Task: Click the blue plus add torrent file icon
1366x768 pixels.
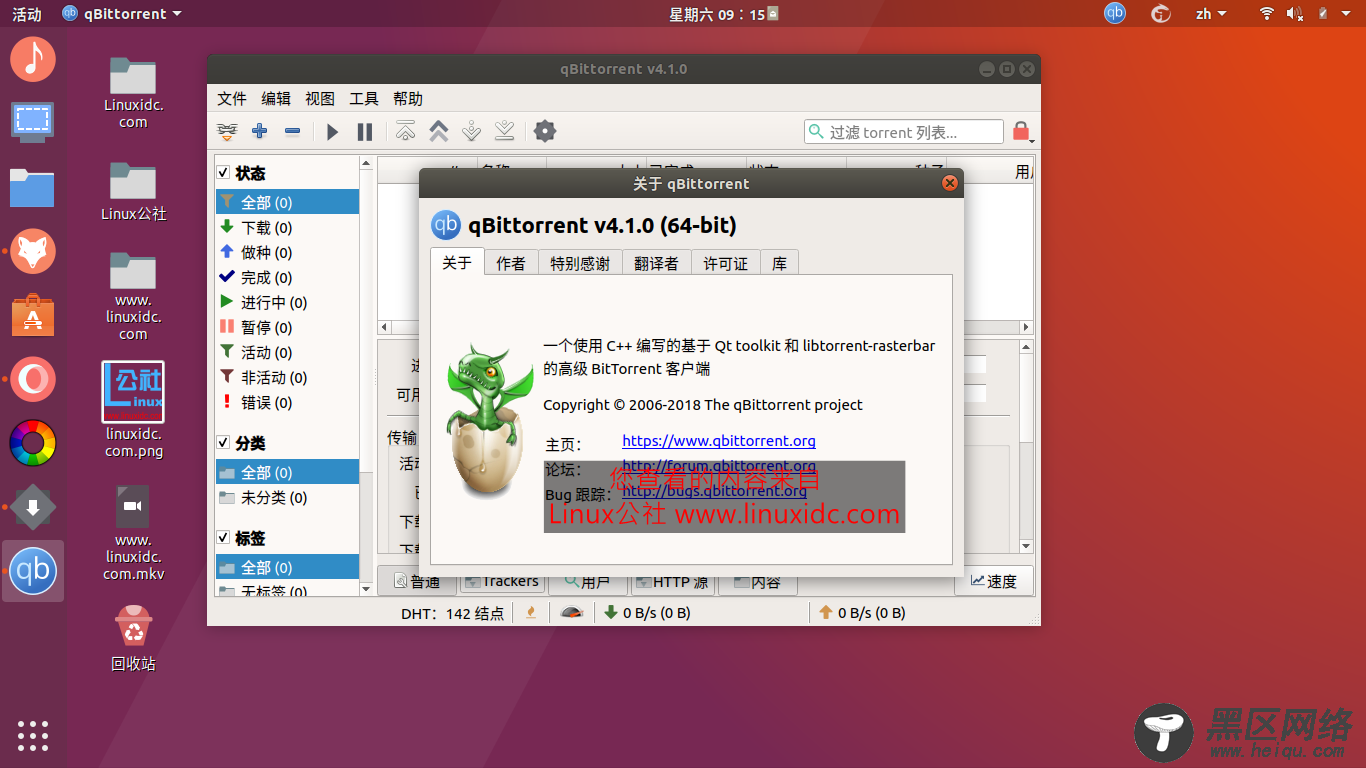Action: (260, 131)
